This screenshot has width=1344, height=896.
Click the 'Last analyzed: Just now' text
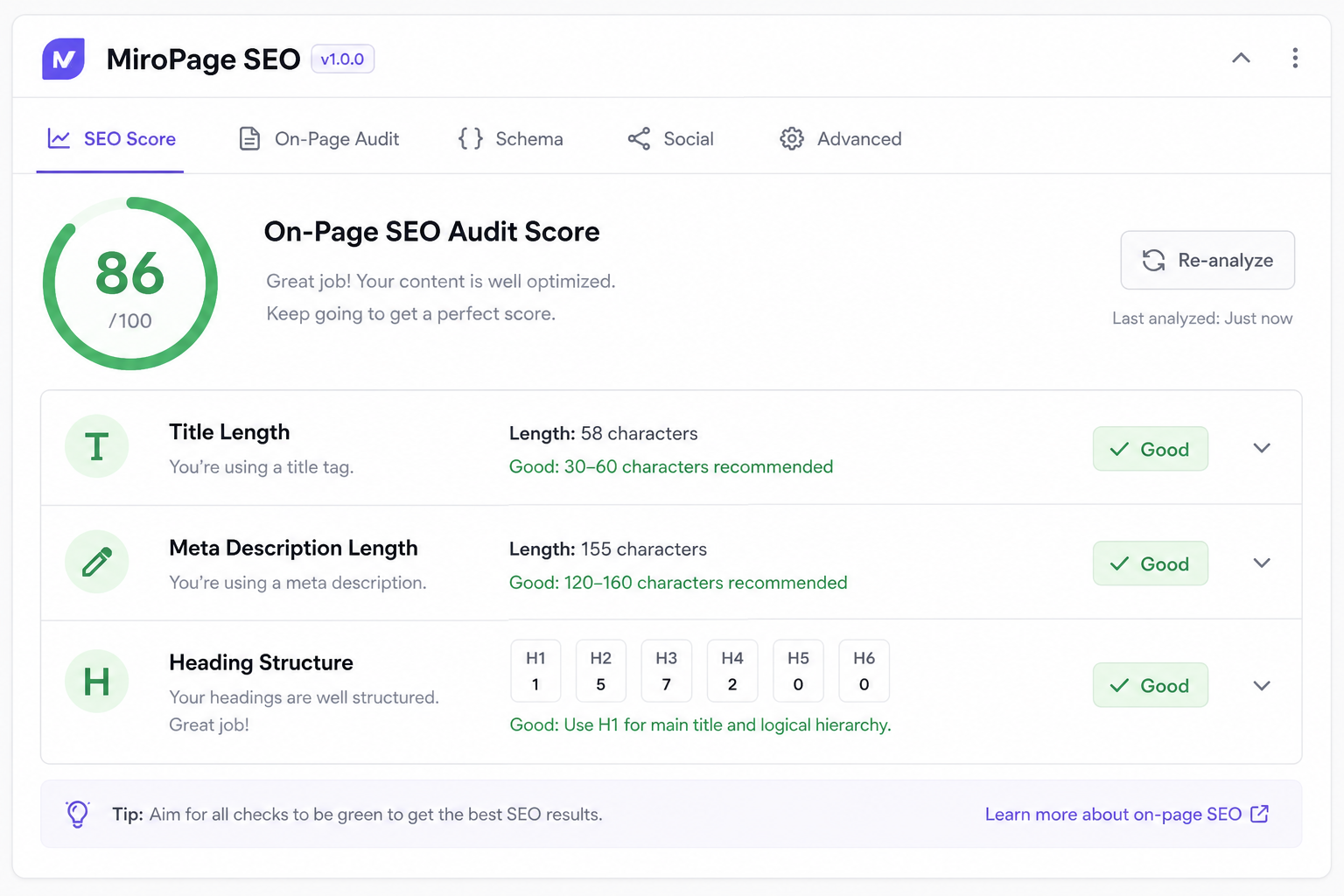[1202, 318]
